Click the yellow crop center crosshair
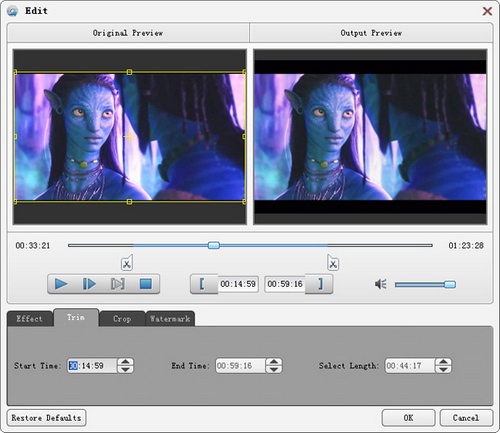The height and width of the screenshot is (433, 500). [129, 137]
